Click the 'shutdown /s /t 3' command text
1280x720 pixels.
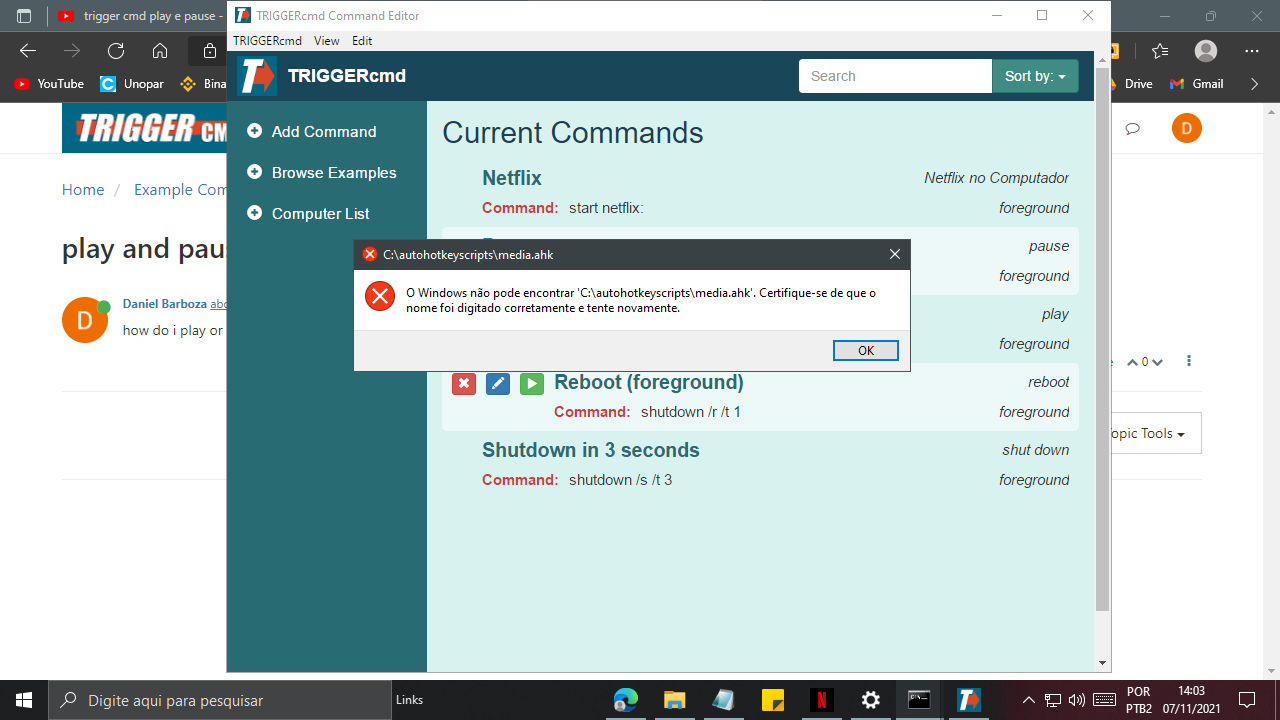pyautogui.click(x=620, y=480)
